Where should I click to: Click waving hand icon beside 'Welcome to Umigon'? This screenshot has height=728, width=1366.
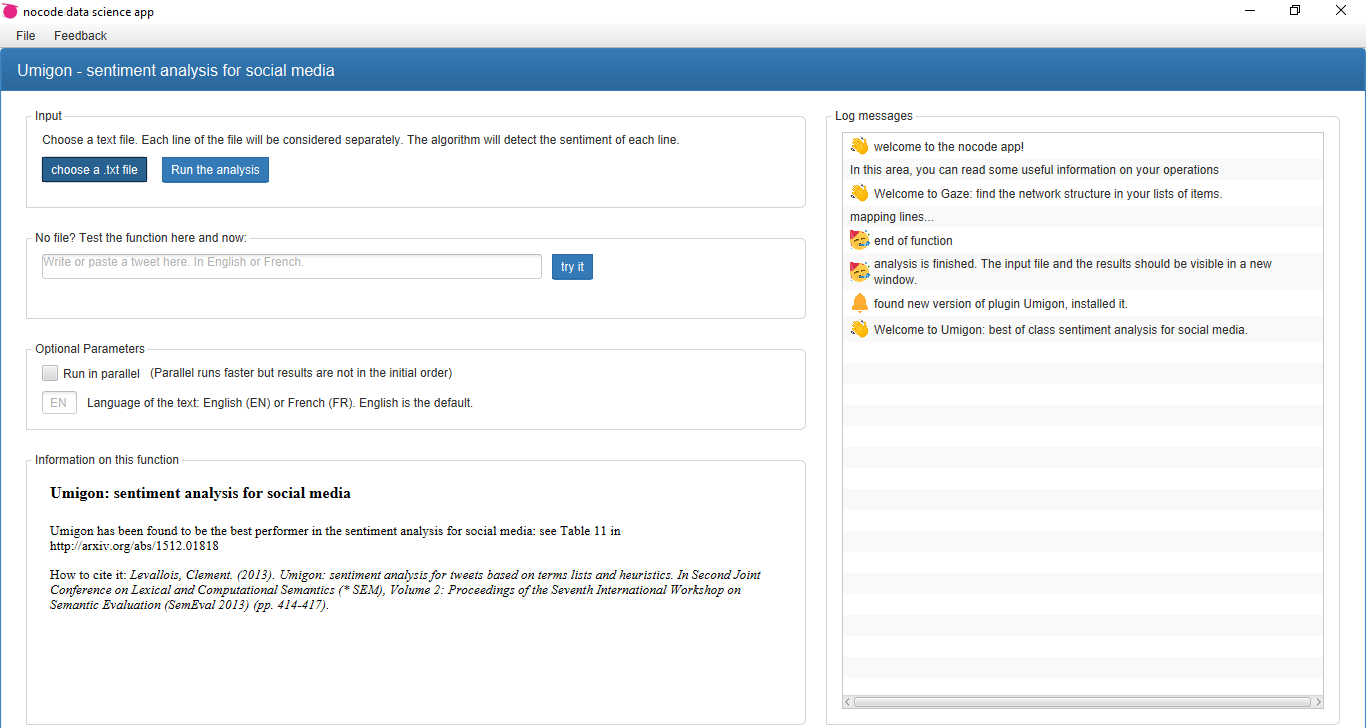click(859, 329)
